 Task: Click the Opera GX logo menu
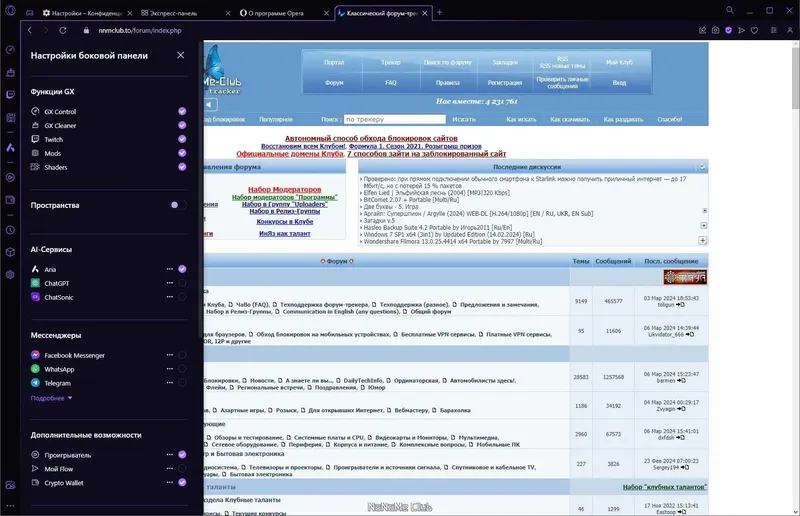click(10, 11)
